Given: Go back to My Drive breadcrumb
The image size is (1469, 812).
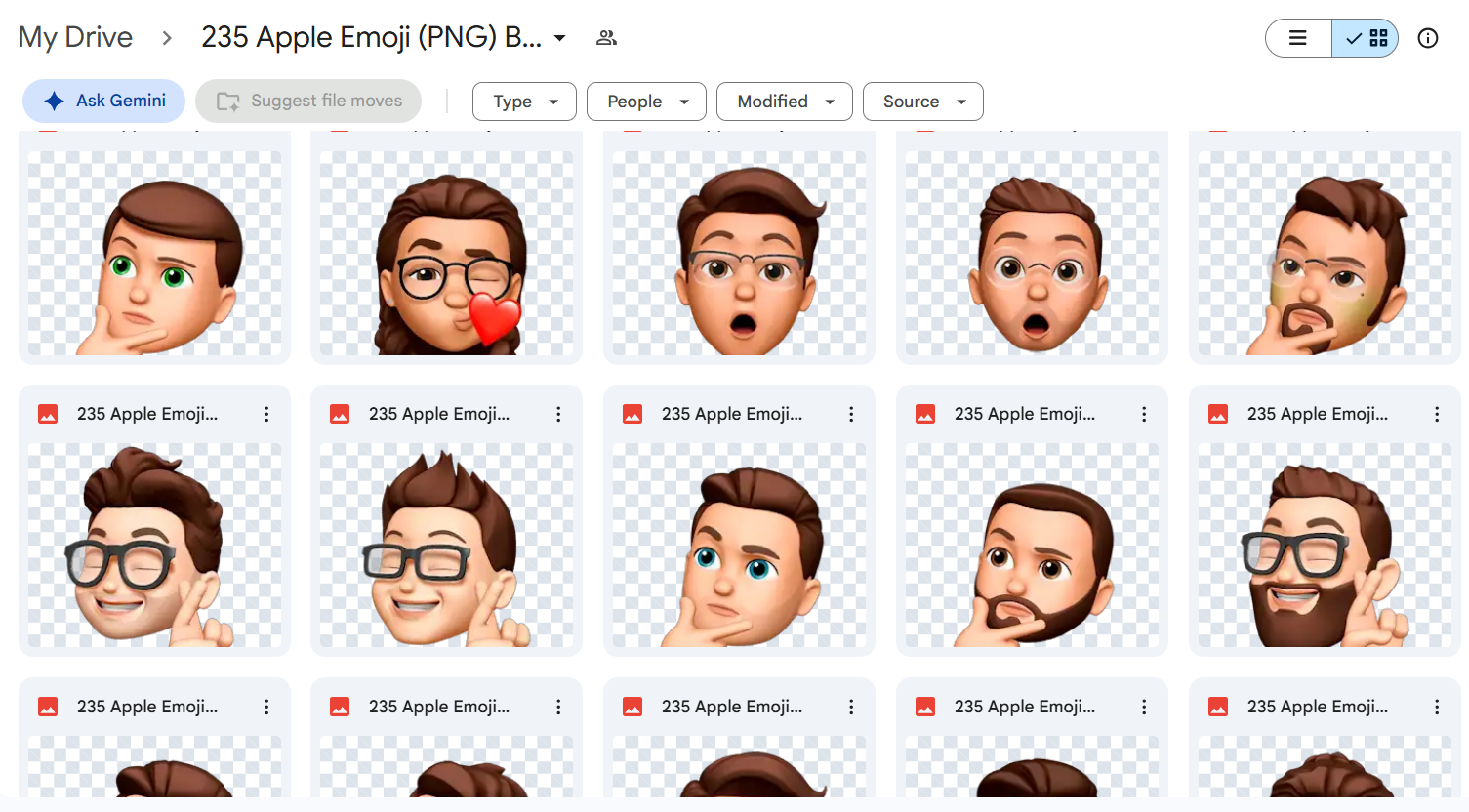Looking at the screenshot, I should (75, 37).
